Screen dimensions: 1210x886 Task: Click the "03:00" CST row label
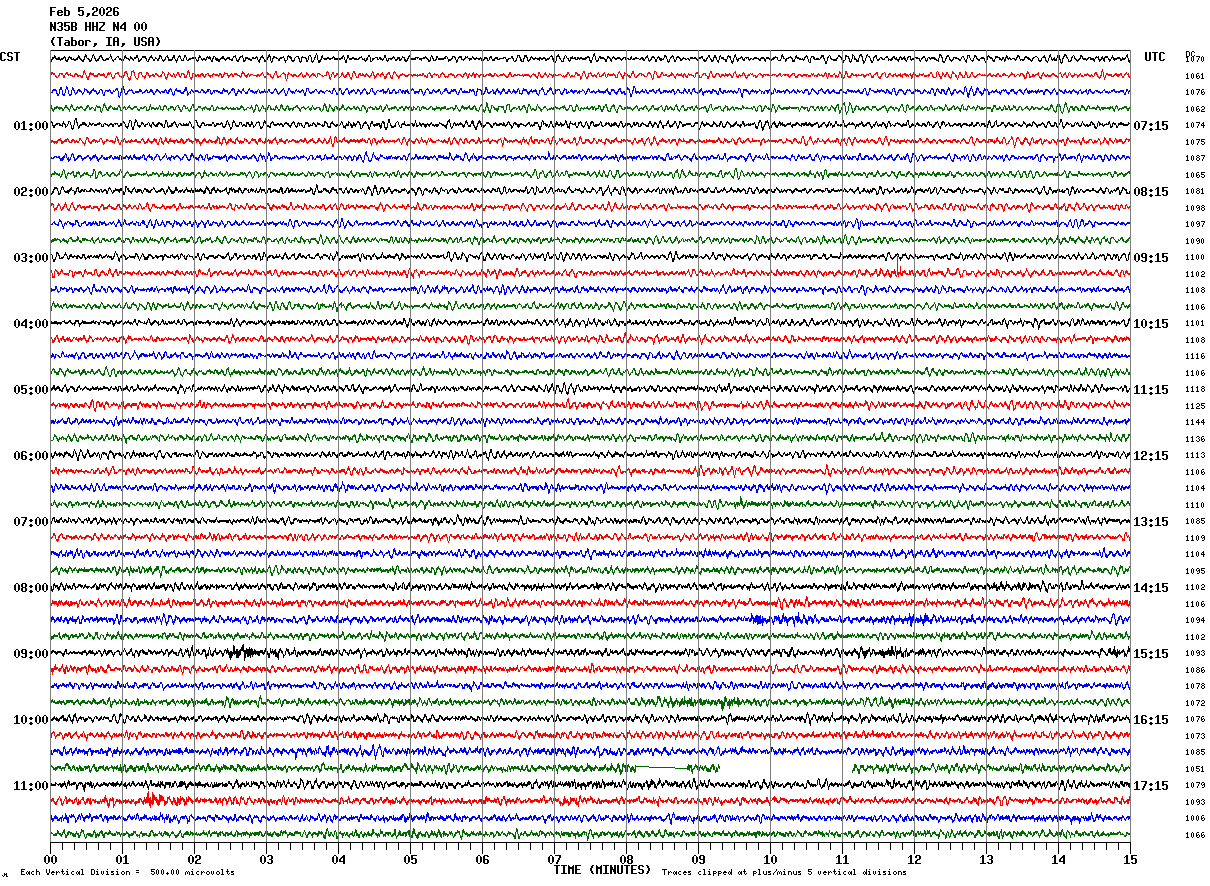pos(31,258)
